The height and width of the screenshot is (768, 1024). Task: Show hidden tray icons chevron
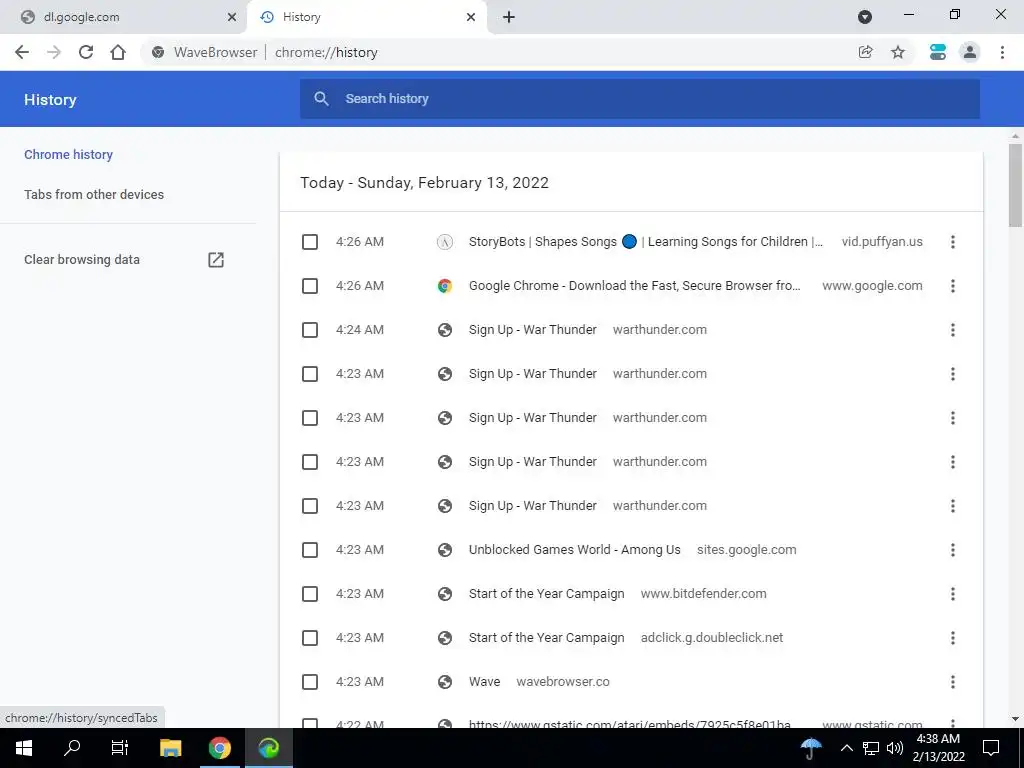point(846,748)
